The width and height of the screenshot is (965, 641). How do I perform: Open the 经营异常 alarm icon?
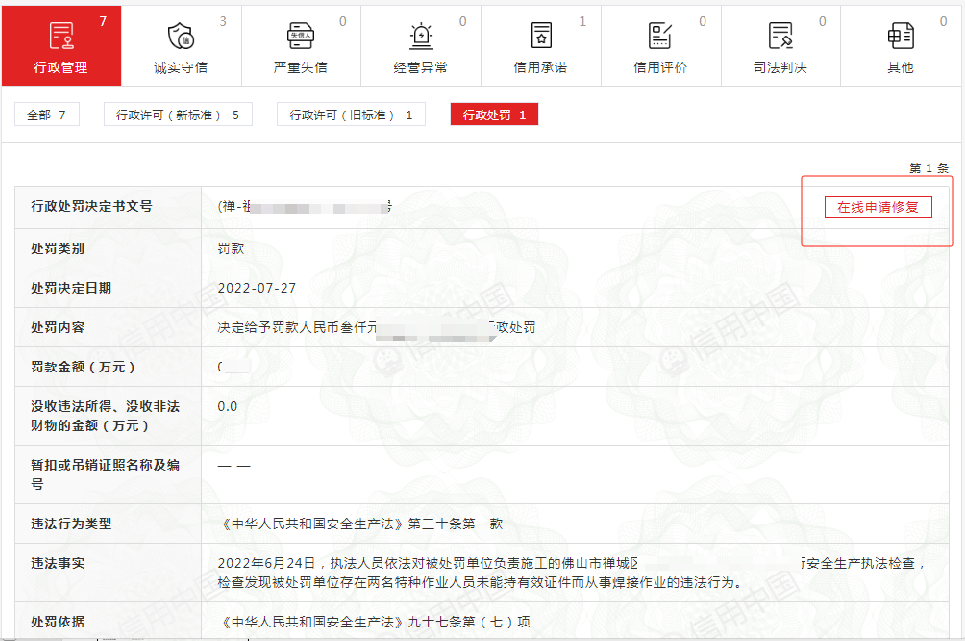tap(421, 35)
